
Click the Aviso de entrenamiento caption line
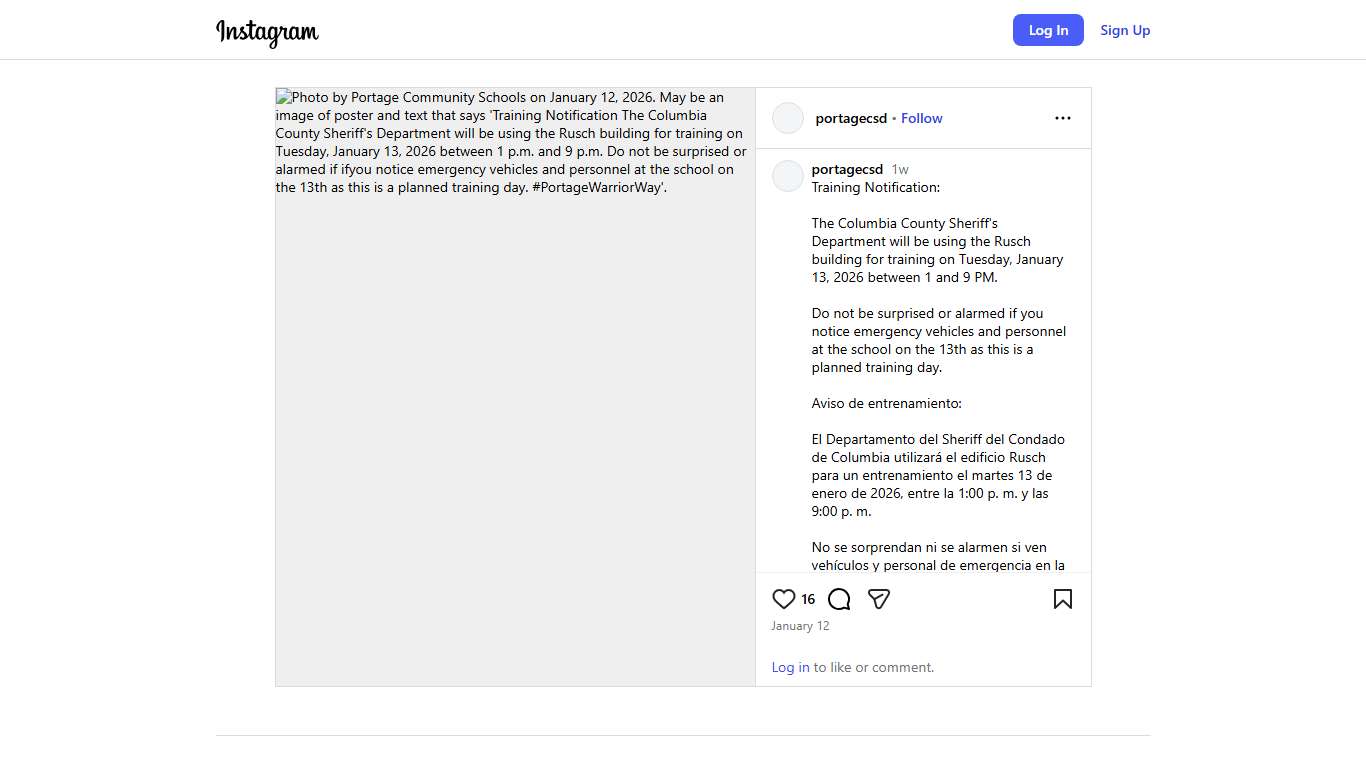pyautogui.click(x=886, y=403)
